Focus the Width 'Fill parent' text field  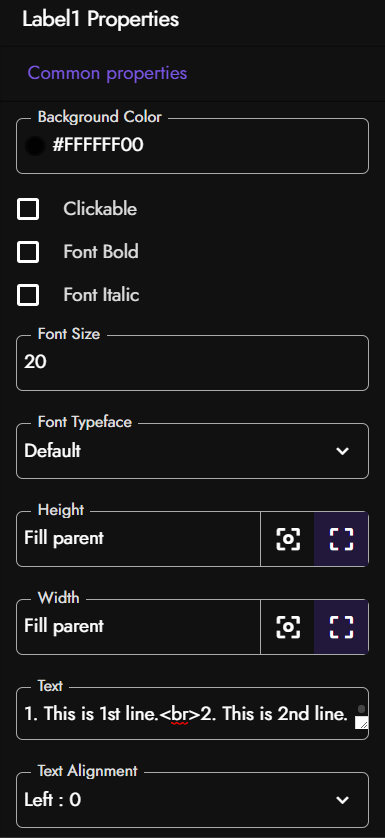(138, 627)
